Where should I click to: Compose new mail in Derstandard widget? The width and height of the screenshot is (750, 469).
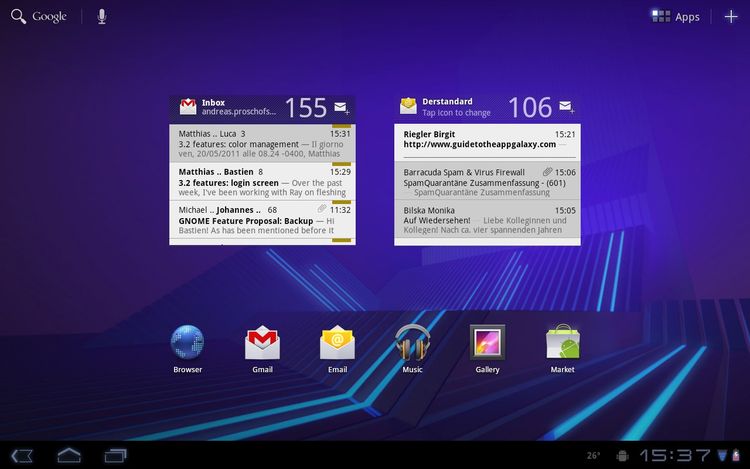566,107
